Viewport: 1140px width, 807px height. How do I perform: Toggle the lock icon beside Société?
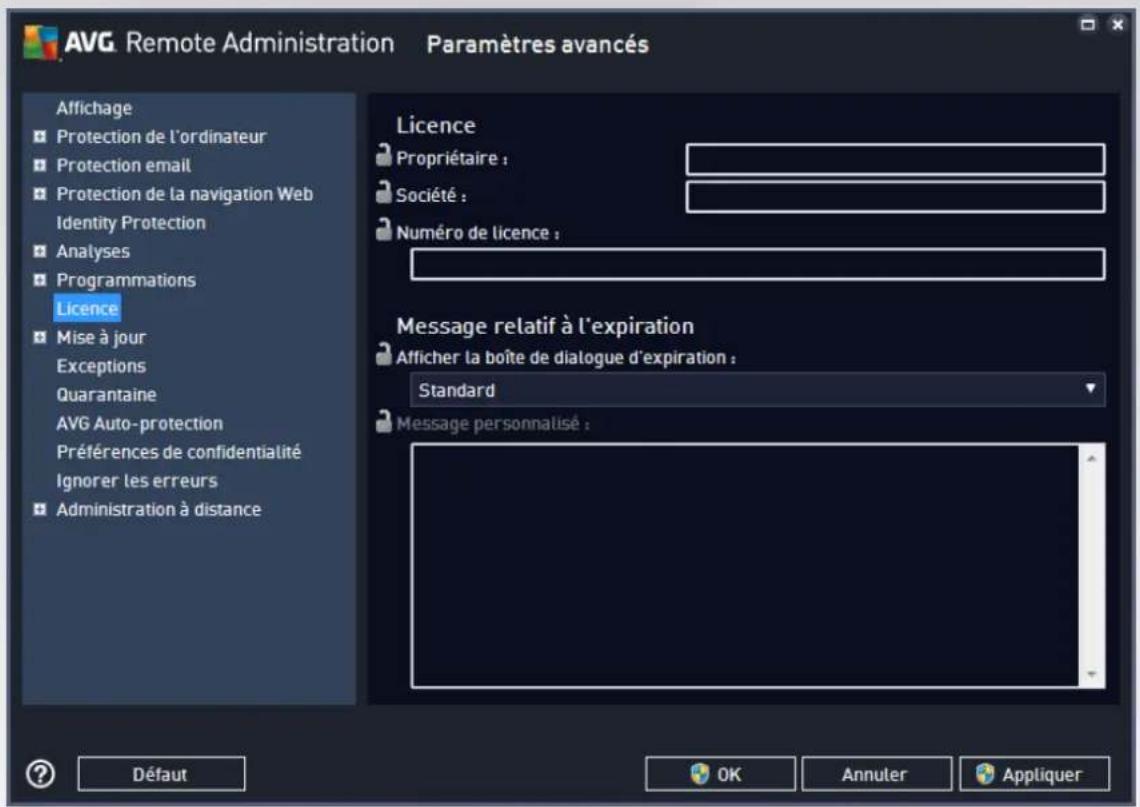point(383,192)
